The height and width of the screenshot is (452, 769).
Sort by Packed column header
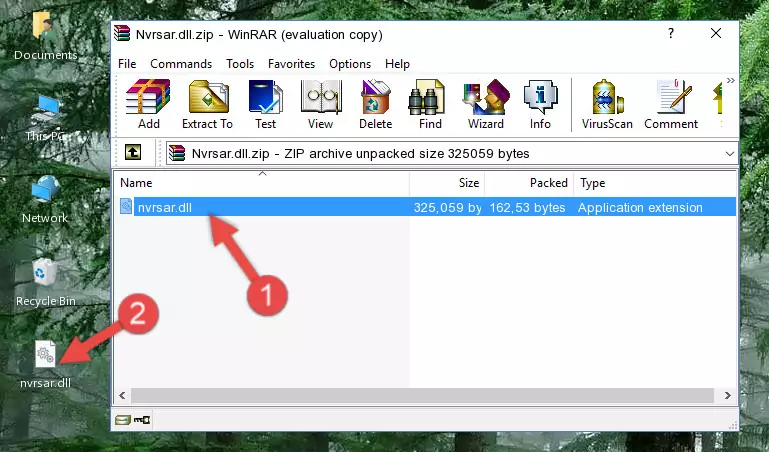tap(529, 183)
